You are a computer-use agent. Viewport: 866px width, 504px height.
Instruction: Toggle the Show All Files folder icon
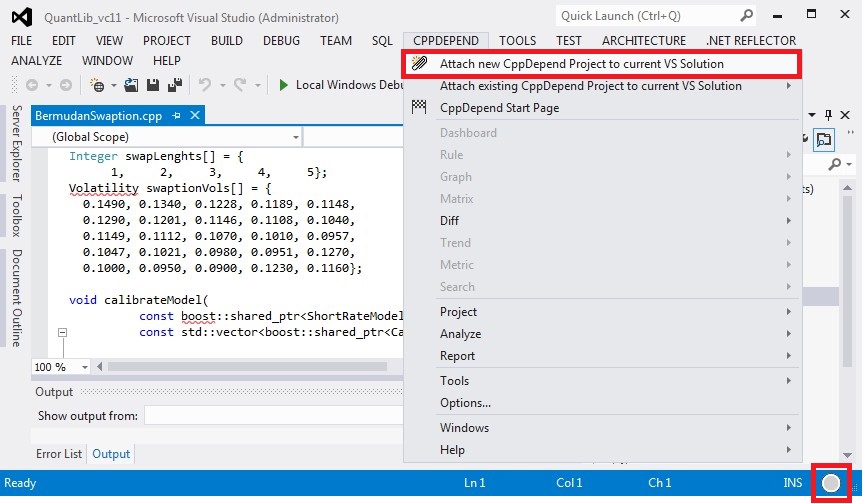pyautogui.click(x=823, y=139)
